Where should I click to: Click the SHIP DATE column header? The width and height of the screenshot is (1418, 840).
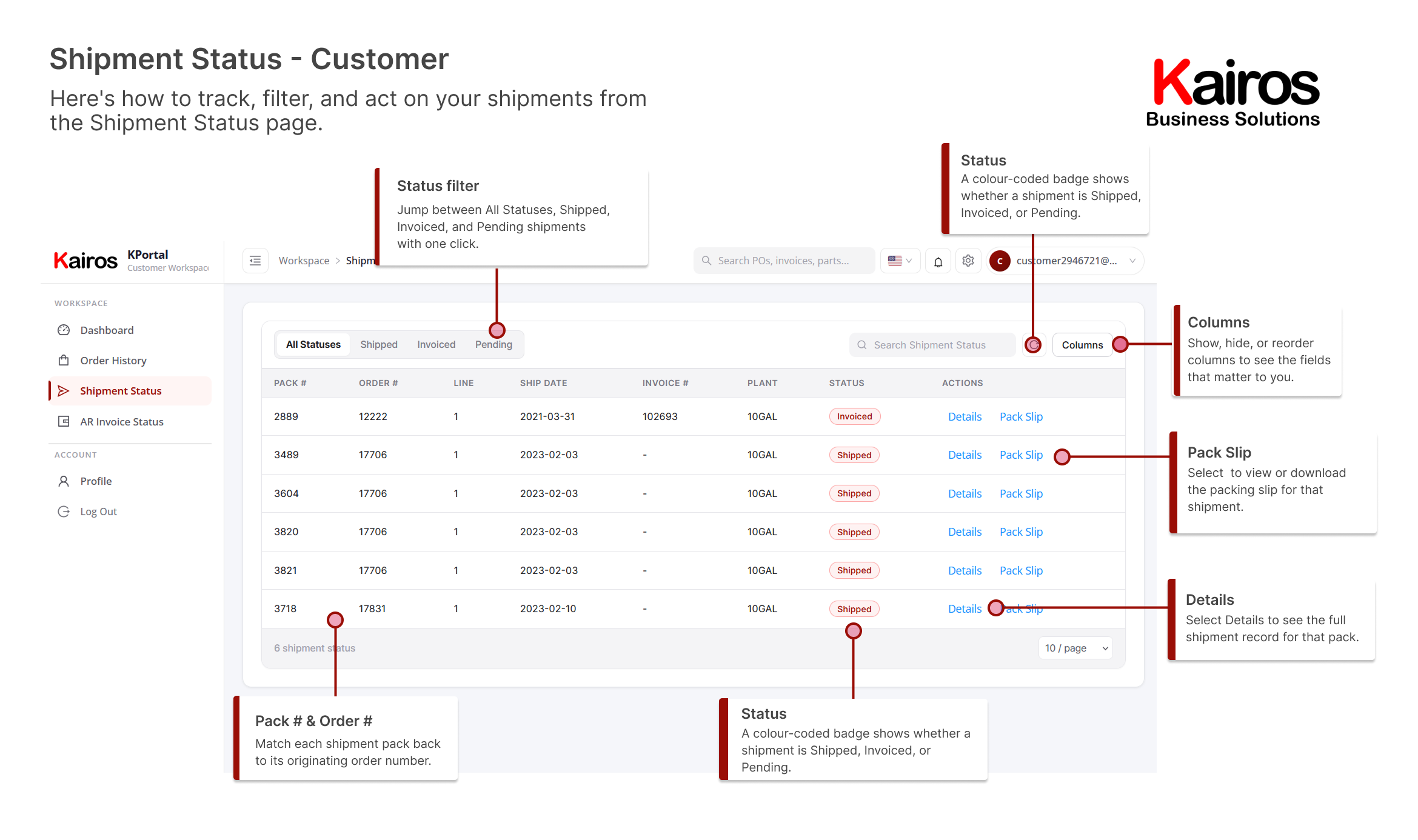click(543, 384)
